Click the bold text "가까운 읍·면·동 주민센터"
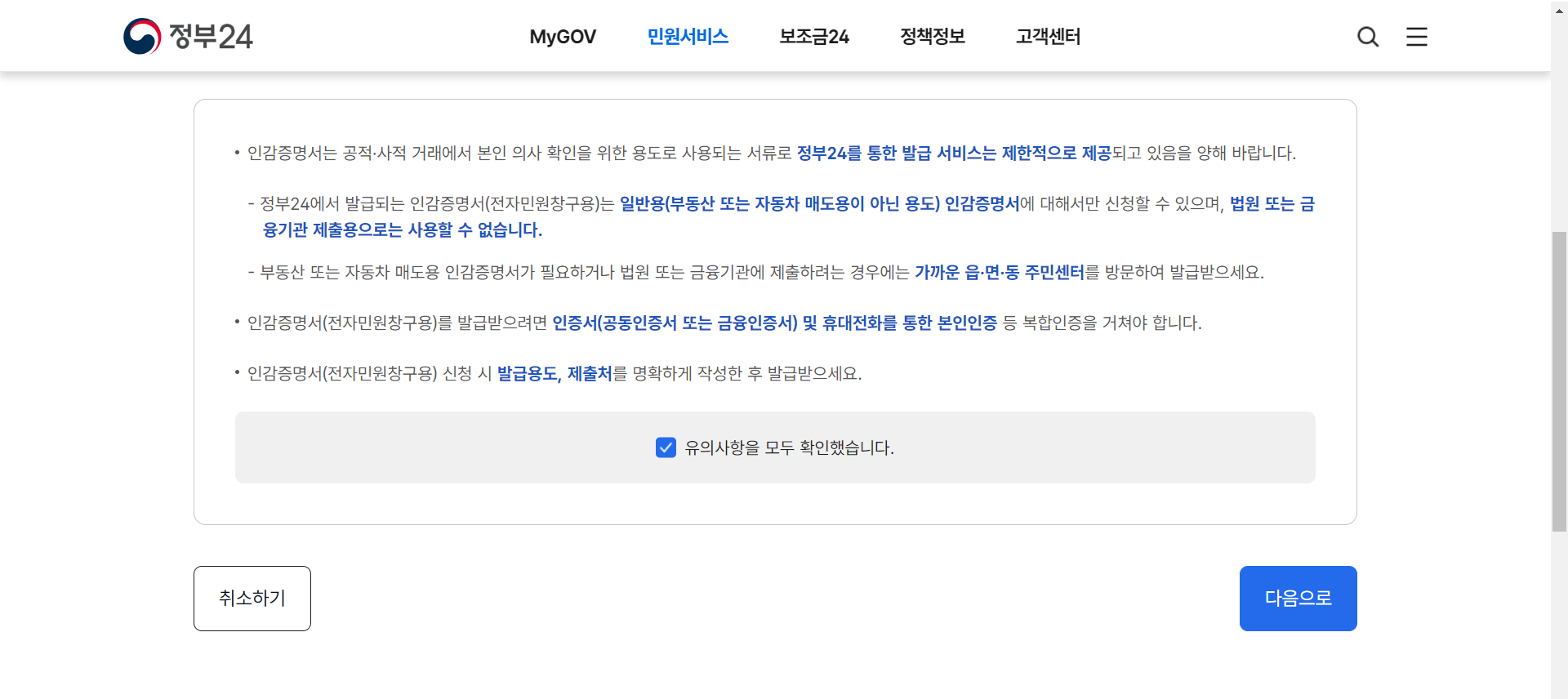Viewport: 1568px width, 699px height. pos(1000,272)
